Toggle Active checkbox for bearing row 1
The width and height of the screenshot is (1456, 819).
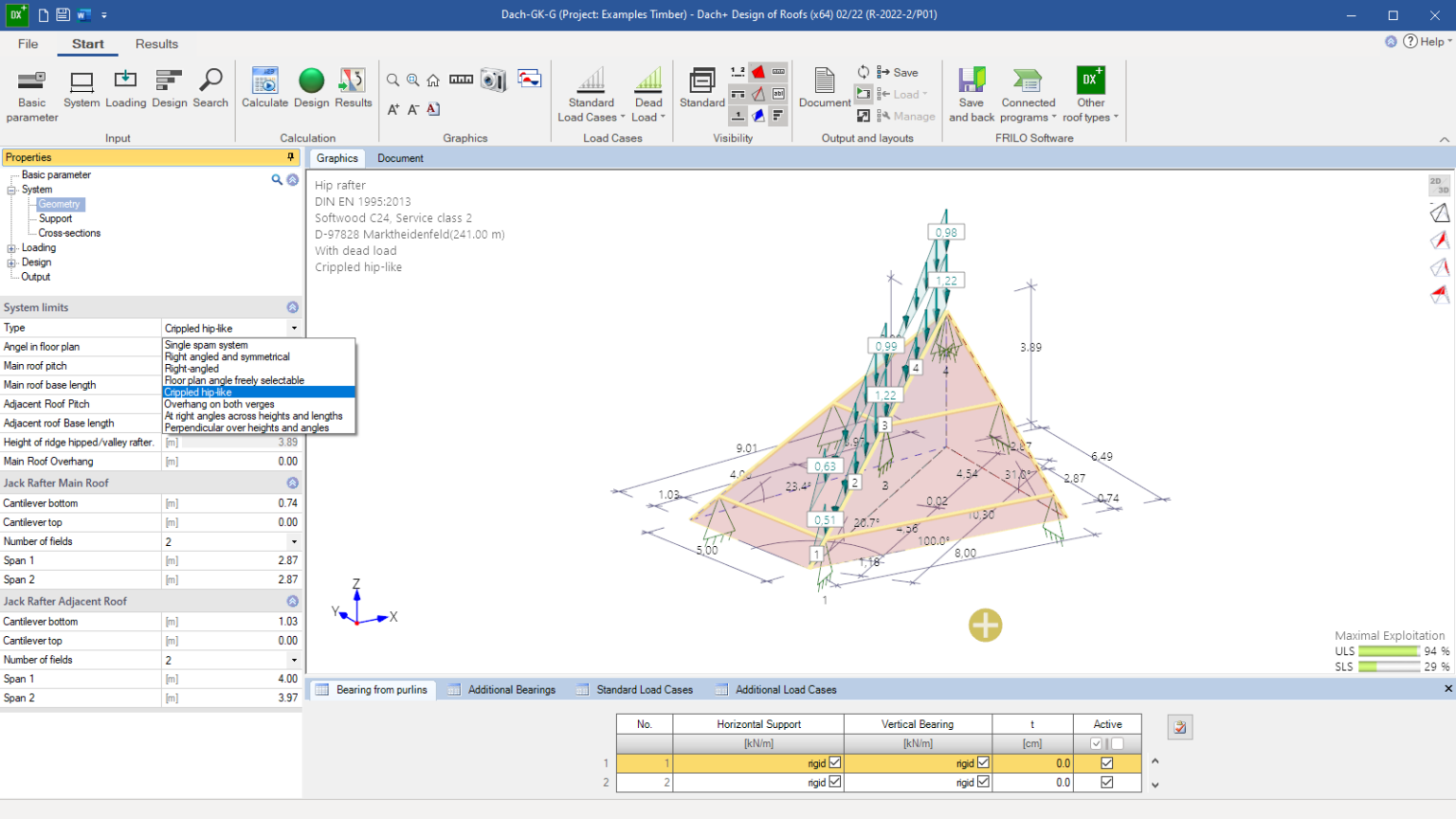click(1106, 763)
